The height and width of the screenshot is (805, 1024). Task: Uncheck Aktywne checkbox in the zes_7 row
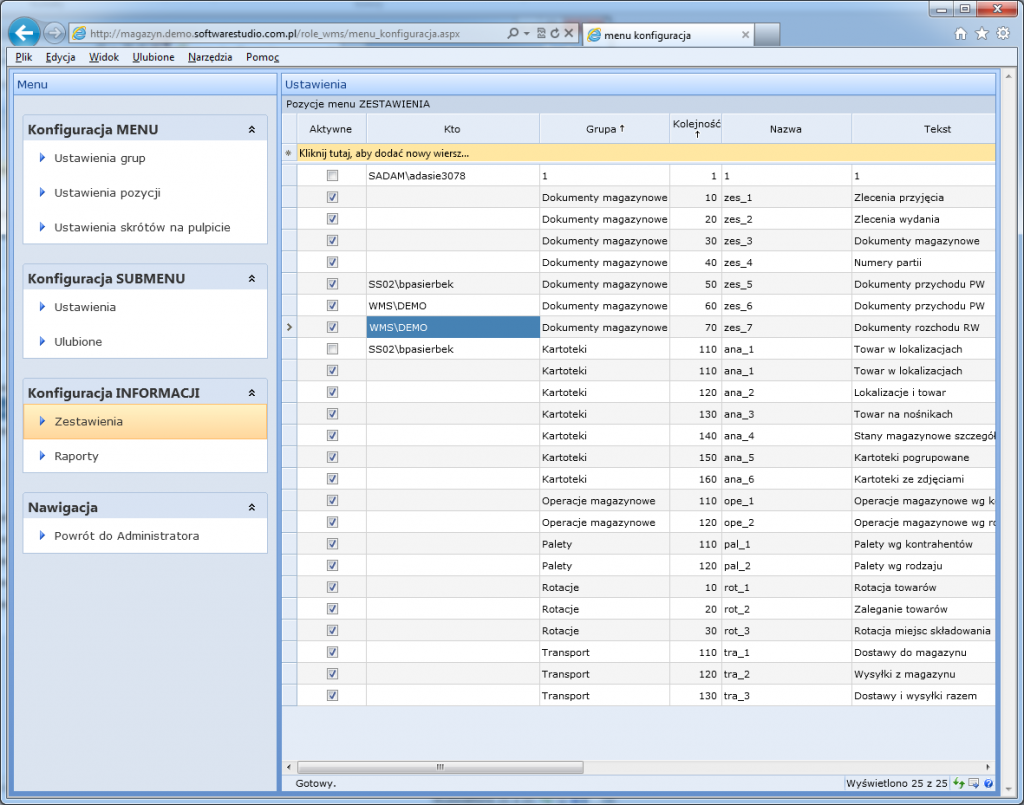[332, 327]
